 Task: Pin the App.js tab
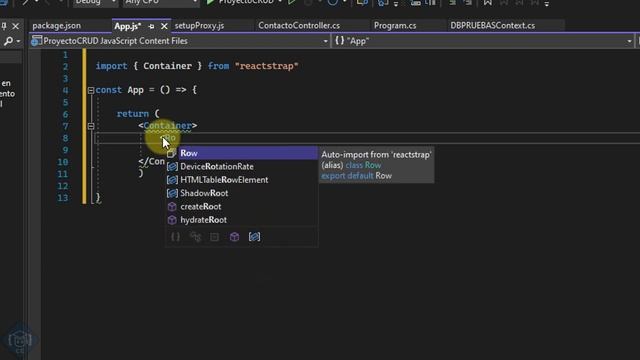(x=151, y=26)
